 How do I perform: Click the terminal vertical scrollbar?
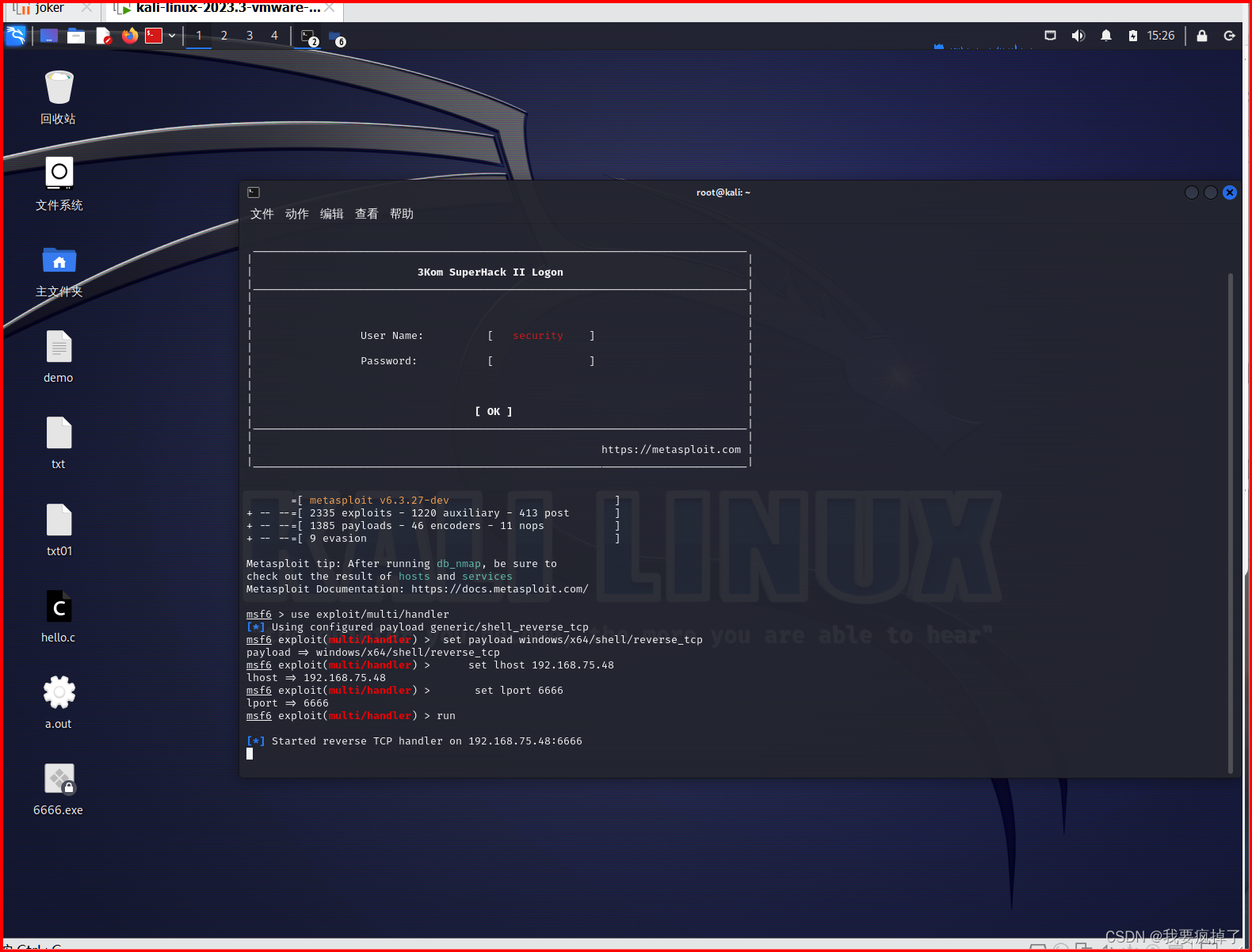(x=1230, y=523)
